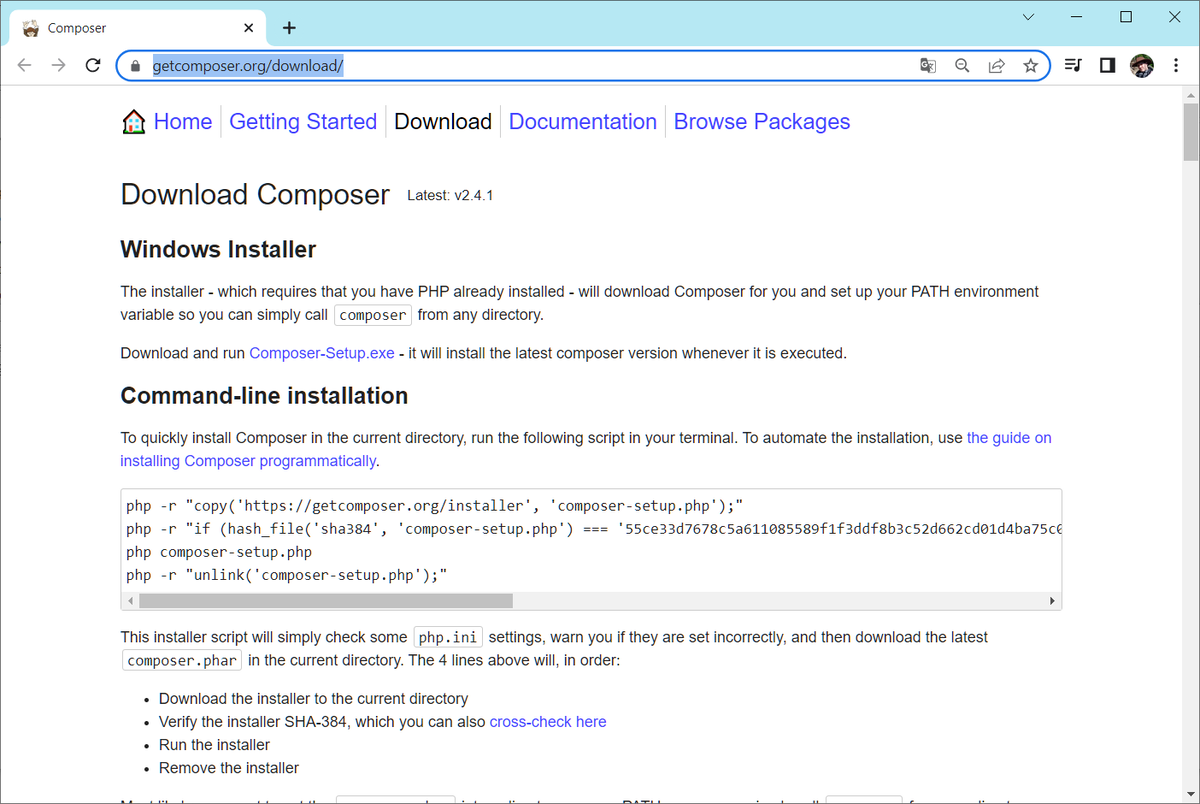
Task: Click the 'Command-line installation' heading
Action: tap(264, 396)
